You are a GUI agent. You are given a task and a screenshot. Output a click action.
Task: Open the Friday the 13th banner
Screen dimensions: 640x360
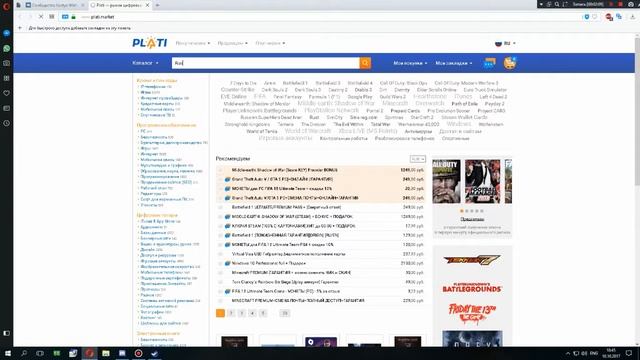472,313
